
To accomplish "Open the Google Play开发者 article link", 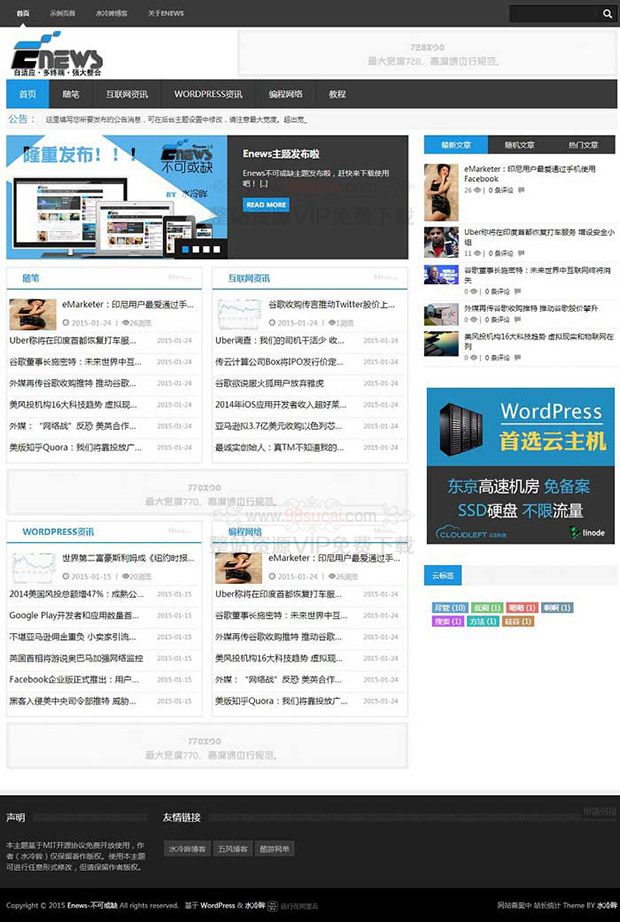I will 74,616.
